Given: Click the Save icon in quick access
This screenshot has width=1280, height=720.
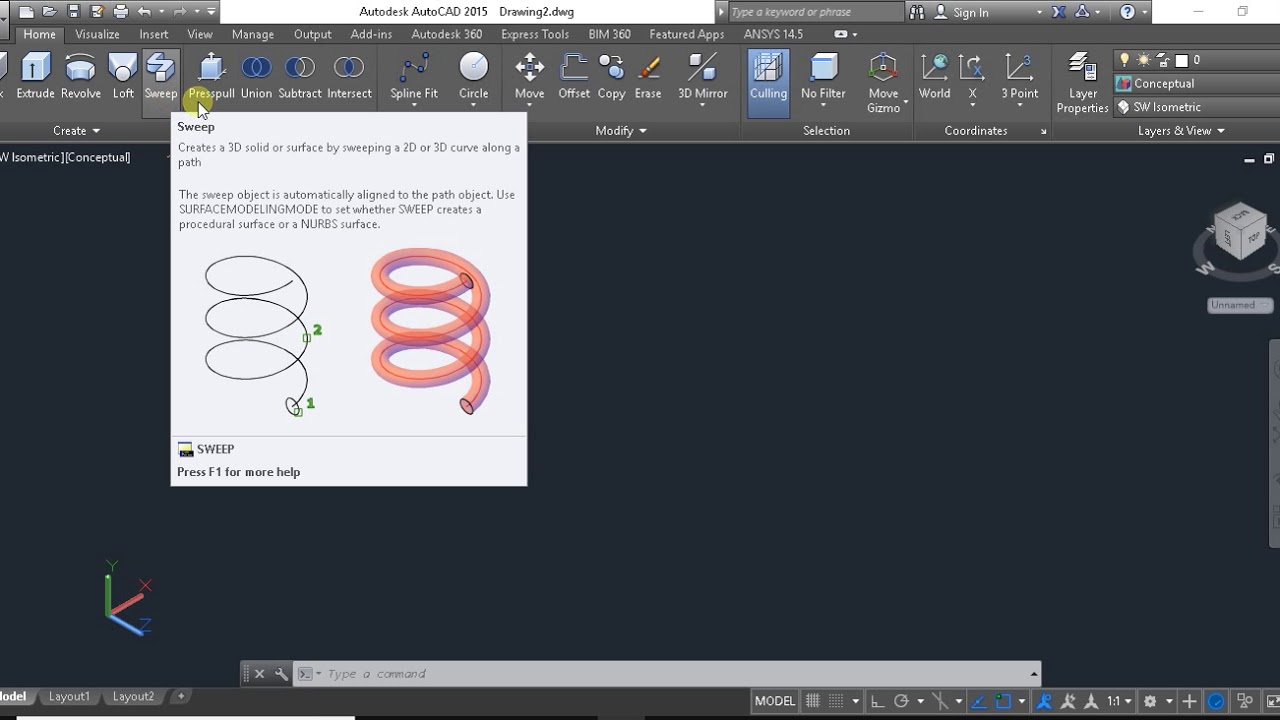Looking at the screenshot, I should pyautogui.click(x=73, y=12).
